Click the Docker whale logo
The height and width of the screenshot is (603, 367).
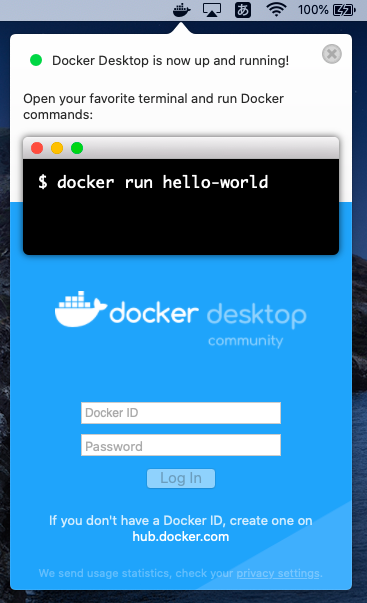click(x=80, y=309)
